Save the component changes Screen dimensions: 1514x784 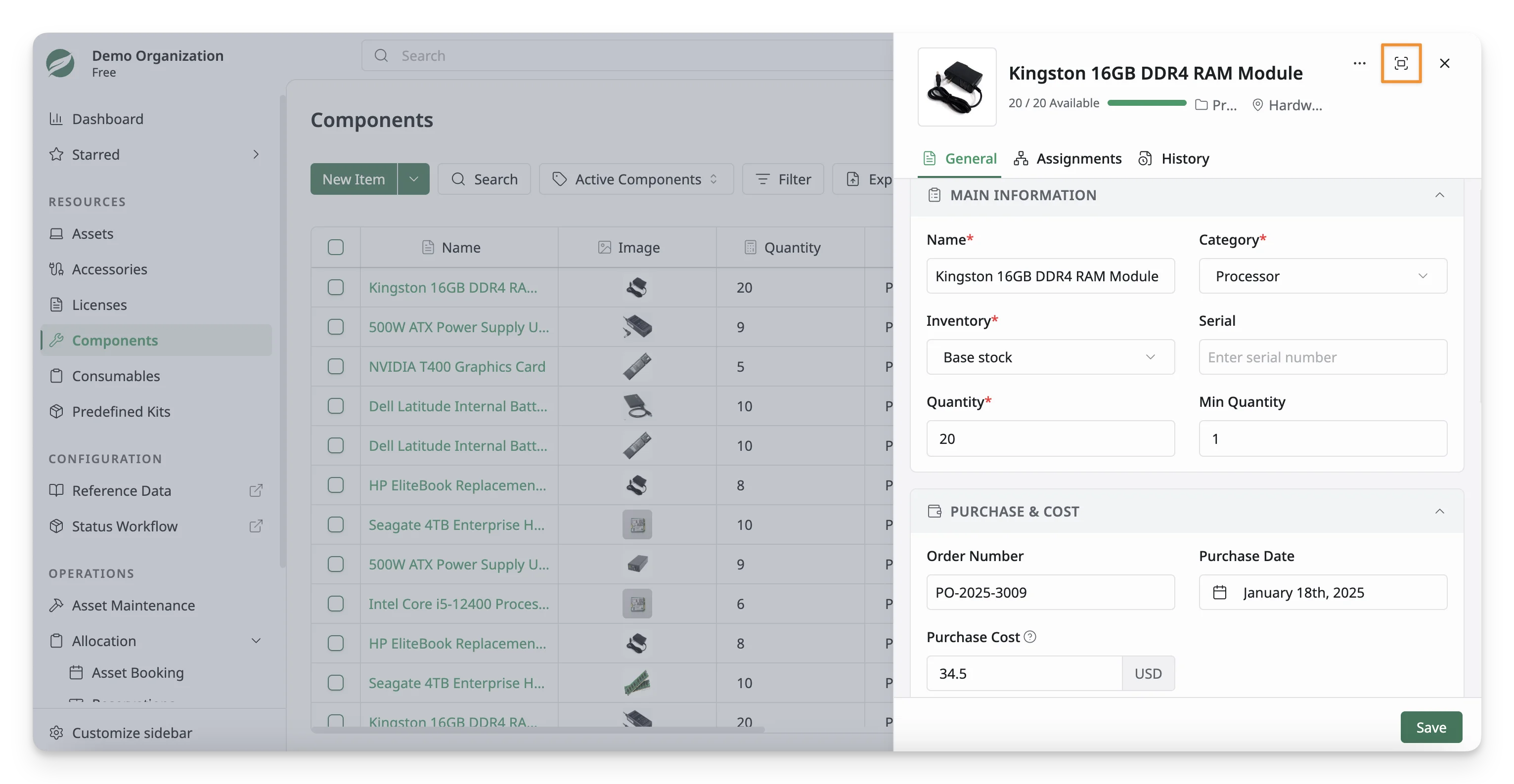[1430, 727]
